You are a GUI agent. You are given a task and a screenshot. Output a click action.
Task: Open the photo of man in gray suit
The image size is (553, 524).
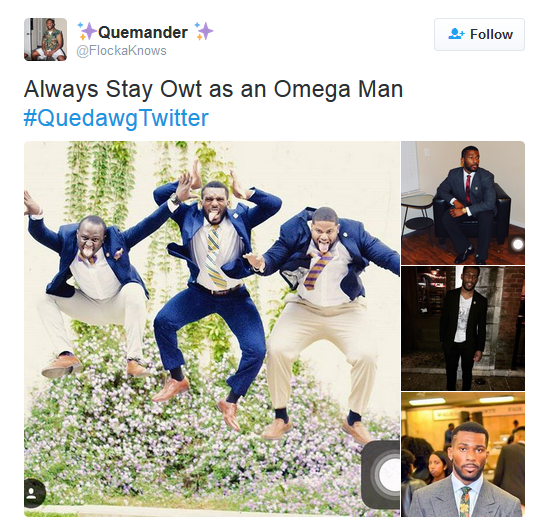pyautogui.click(x=463, y=455)
